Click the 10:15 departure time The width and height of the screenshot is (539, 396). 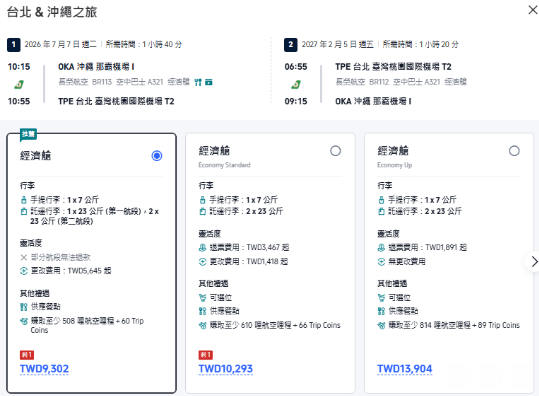coord(19,67)
